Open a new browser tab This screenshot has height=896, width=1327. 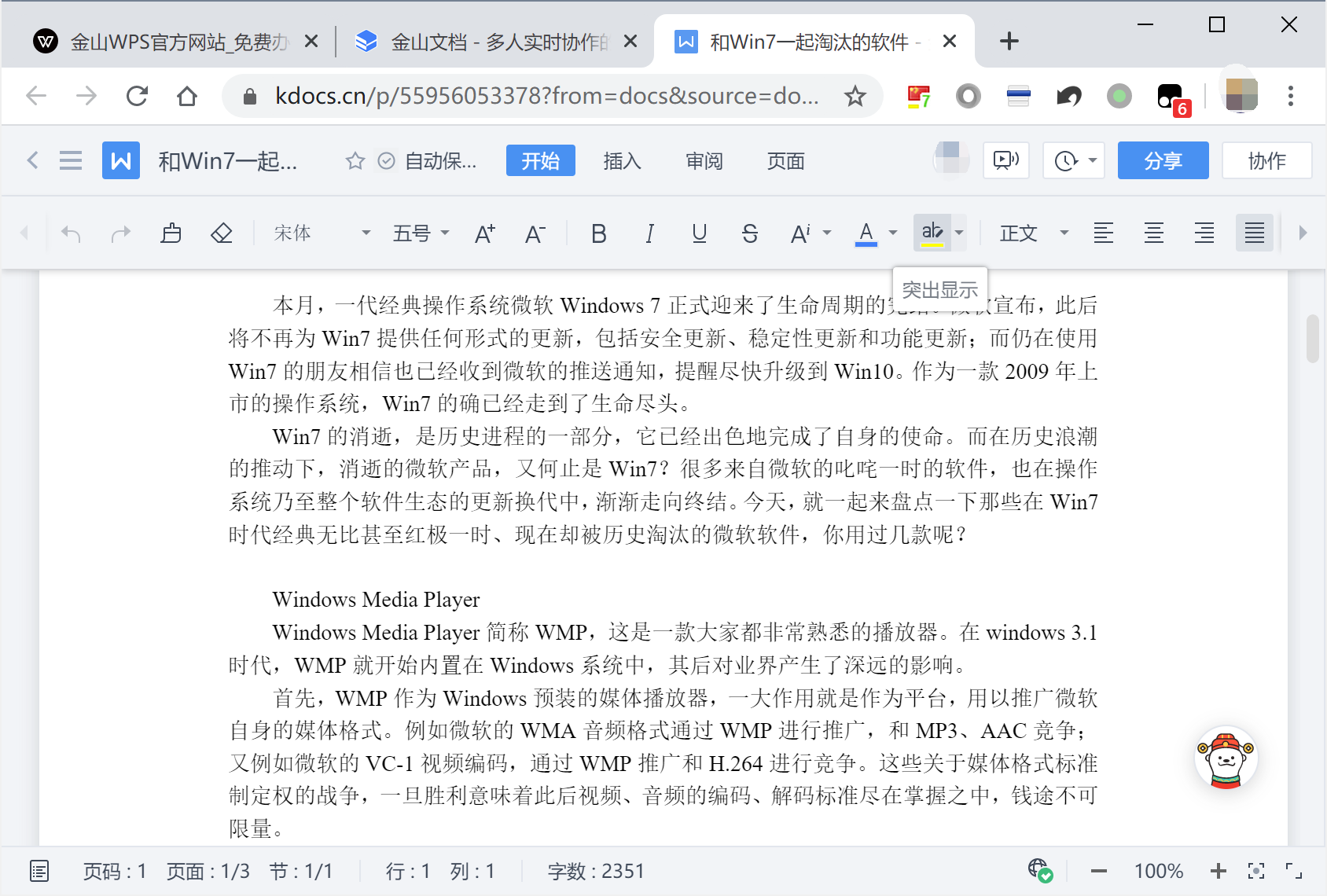point(1009,42)
